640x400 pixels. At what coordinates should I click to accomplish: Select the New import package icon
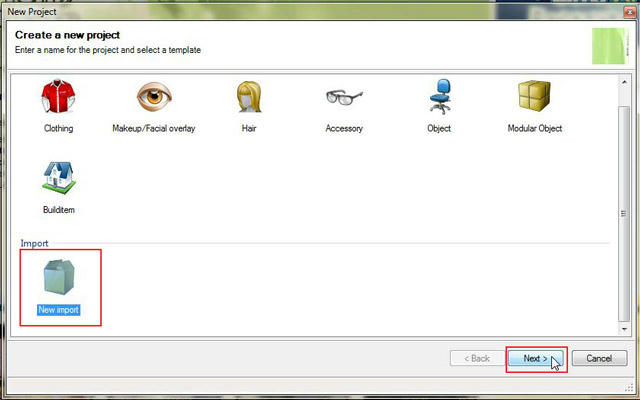point(59,277)
